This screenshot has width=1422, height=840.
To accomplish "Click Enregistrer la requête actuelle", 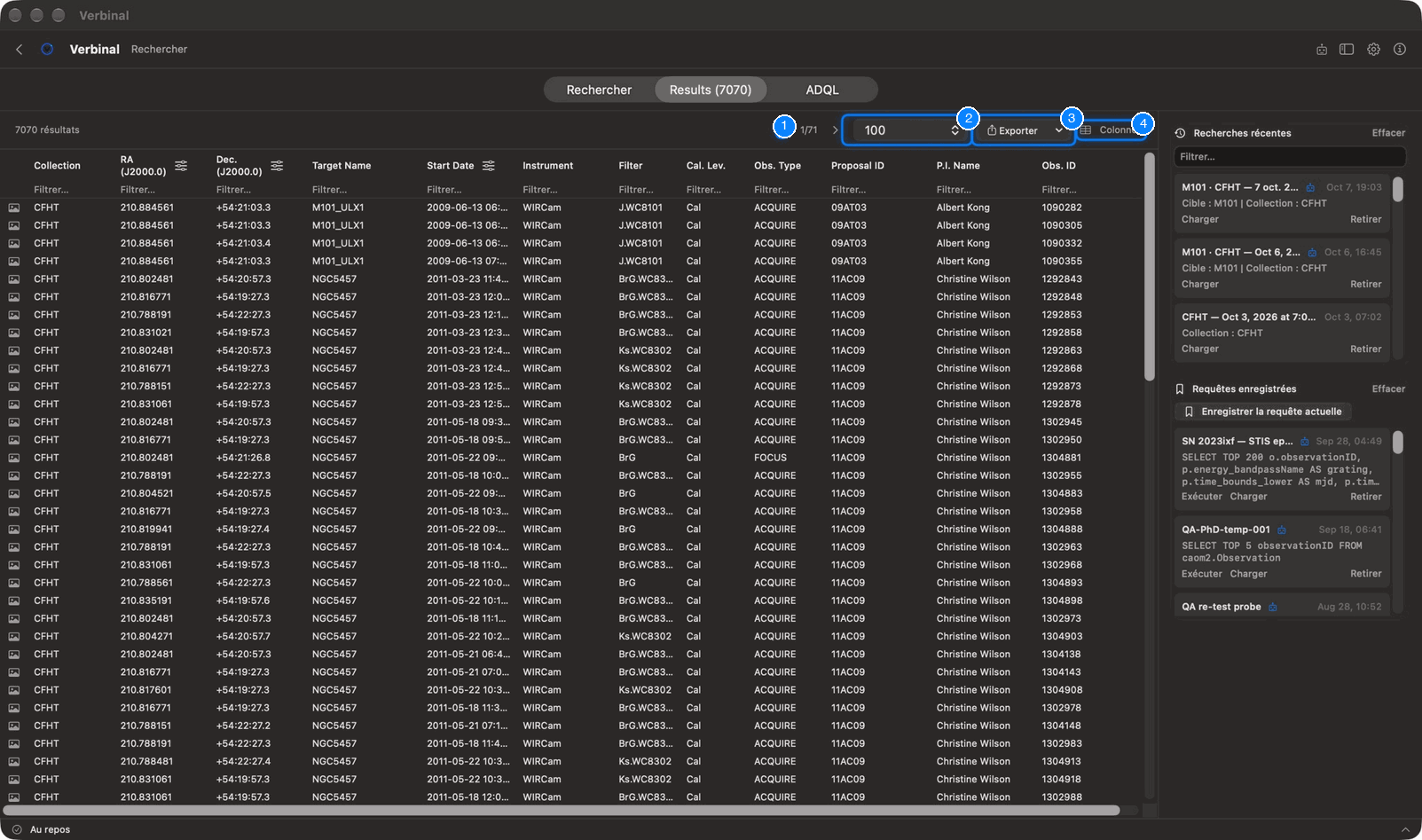I will pyautogui.click(x=1263, y=412).
